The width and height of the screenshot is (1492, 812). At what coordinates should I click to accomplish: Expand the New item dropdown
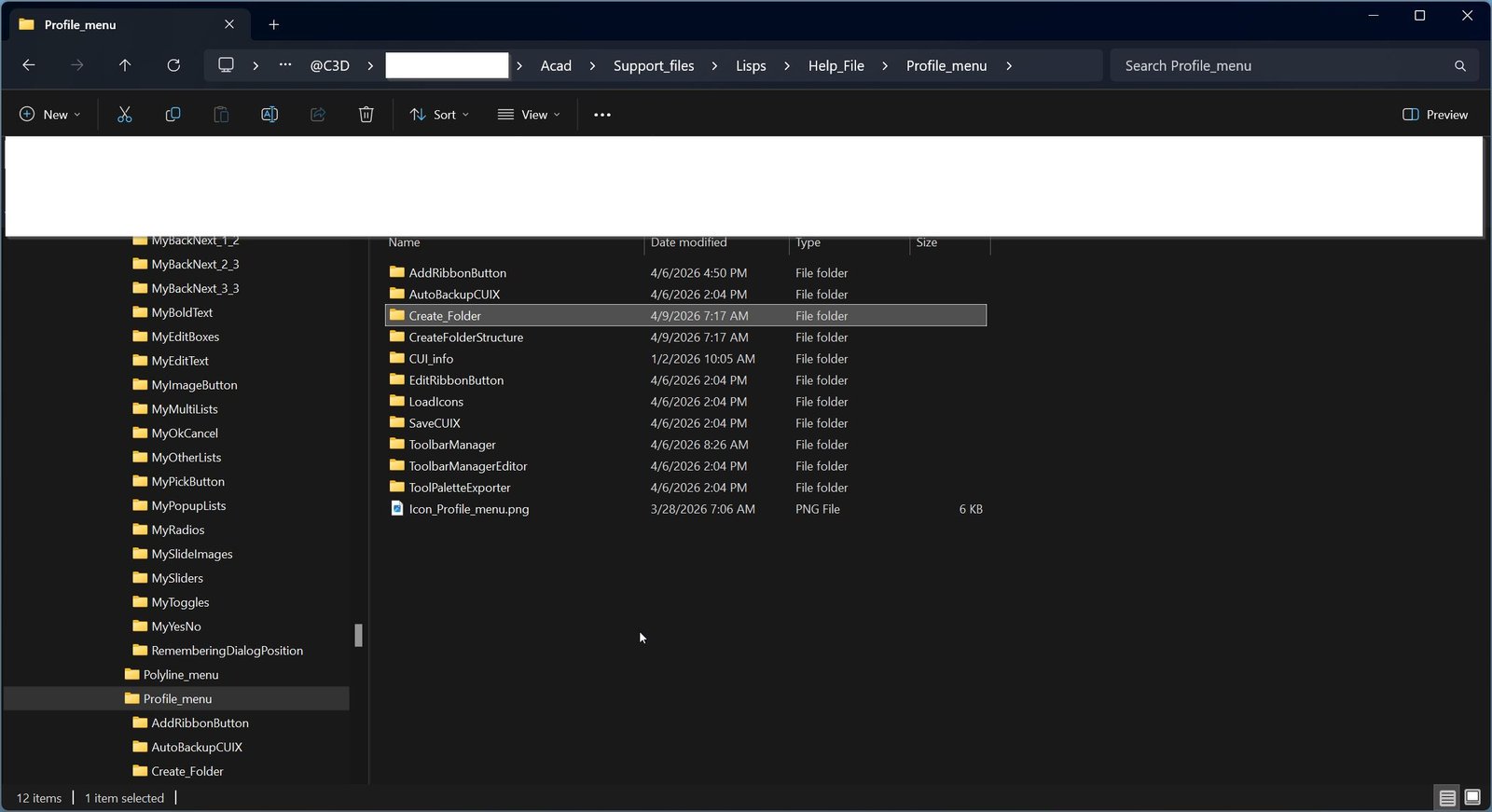pos(49,115)
